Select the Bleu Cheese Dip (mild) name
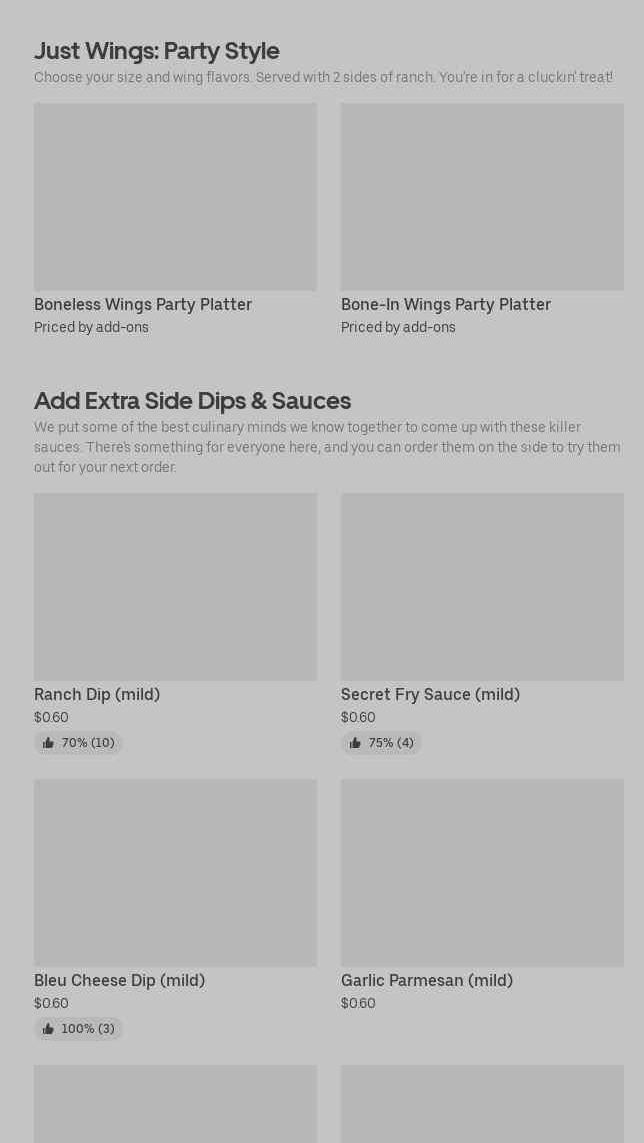This screenshot has height=1143, width=644. point(119,980)
